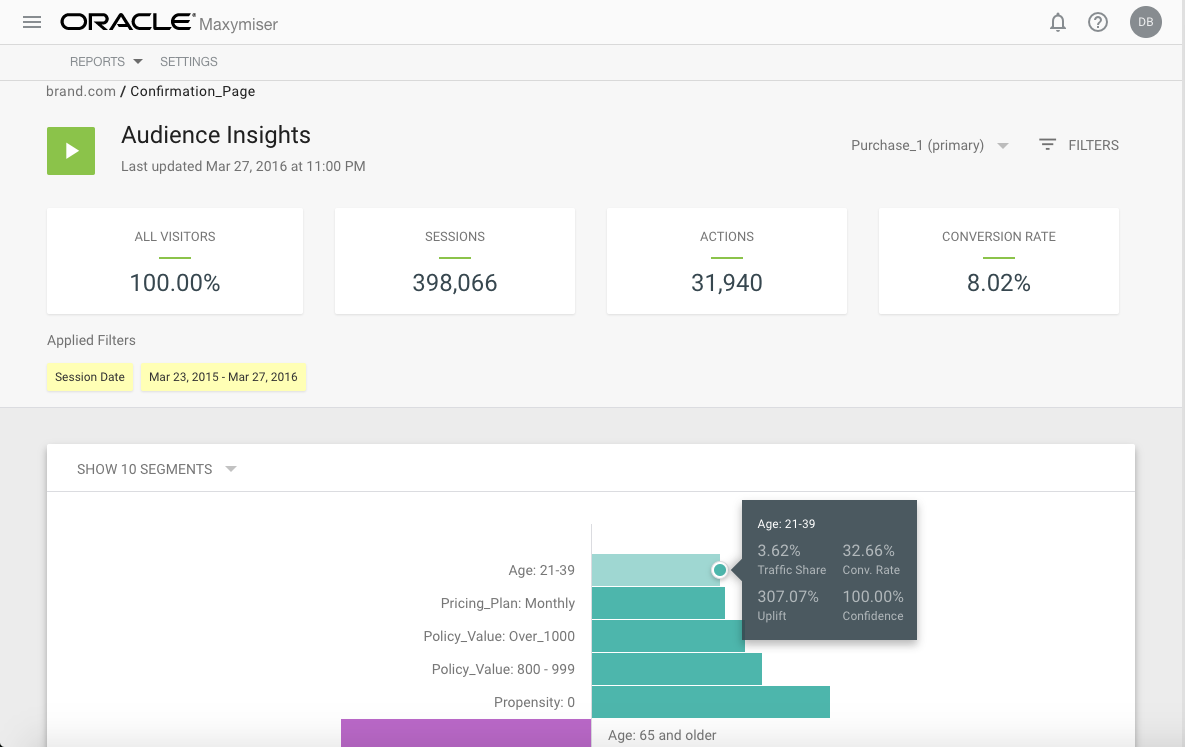1185x747 pixels.
Task: Open the help question mark icon
Action: (x=1097, y=22)
